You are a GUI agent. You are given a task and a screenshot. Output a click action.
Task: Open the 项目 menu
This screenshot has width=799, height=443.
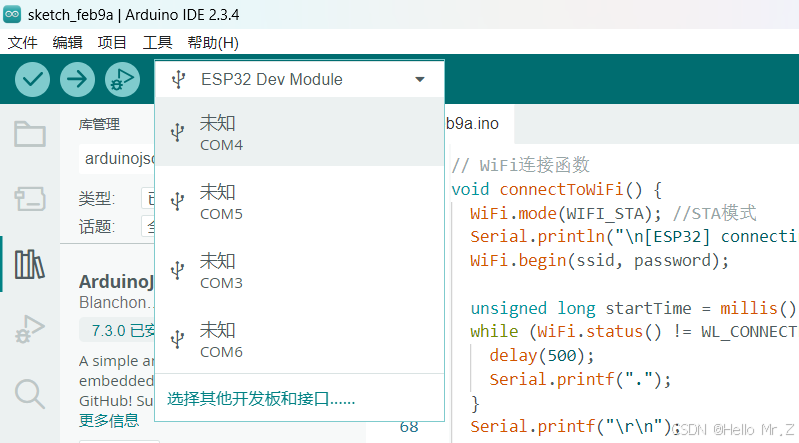pos(112,42)
